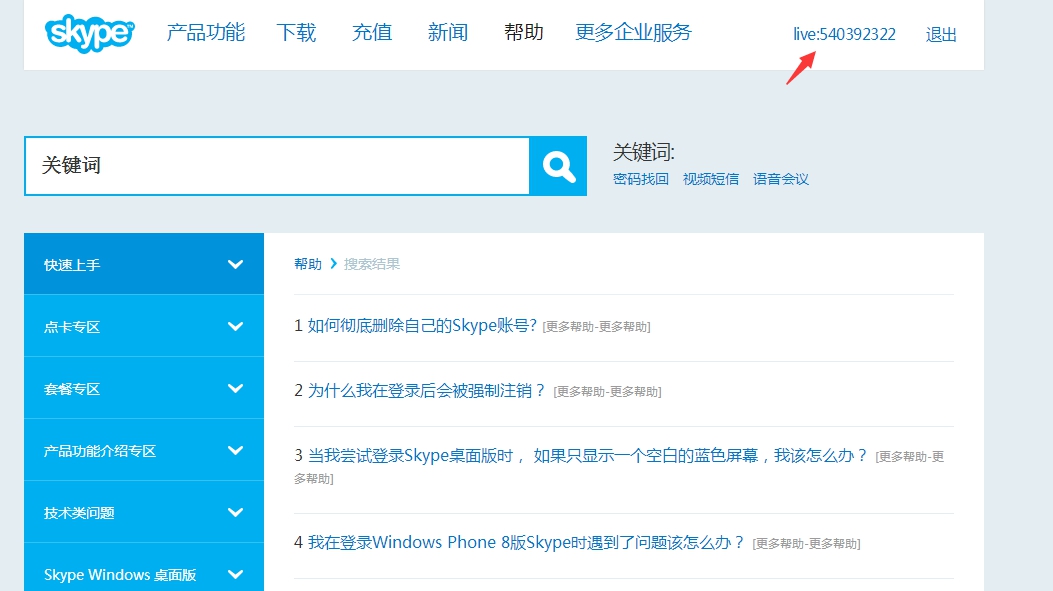Open the 密码找回 keyword link

(641, 178)
